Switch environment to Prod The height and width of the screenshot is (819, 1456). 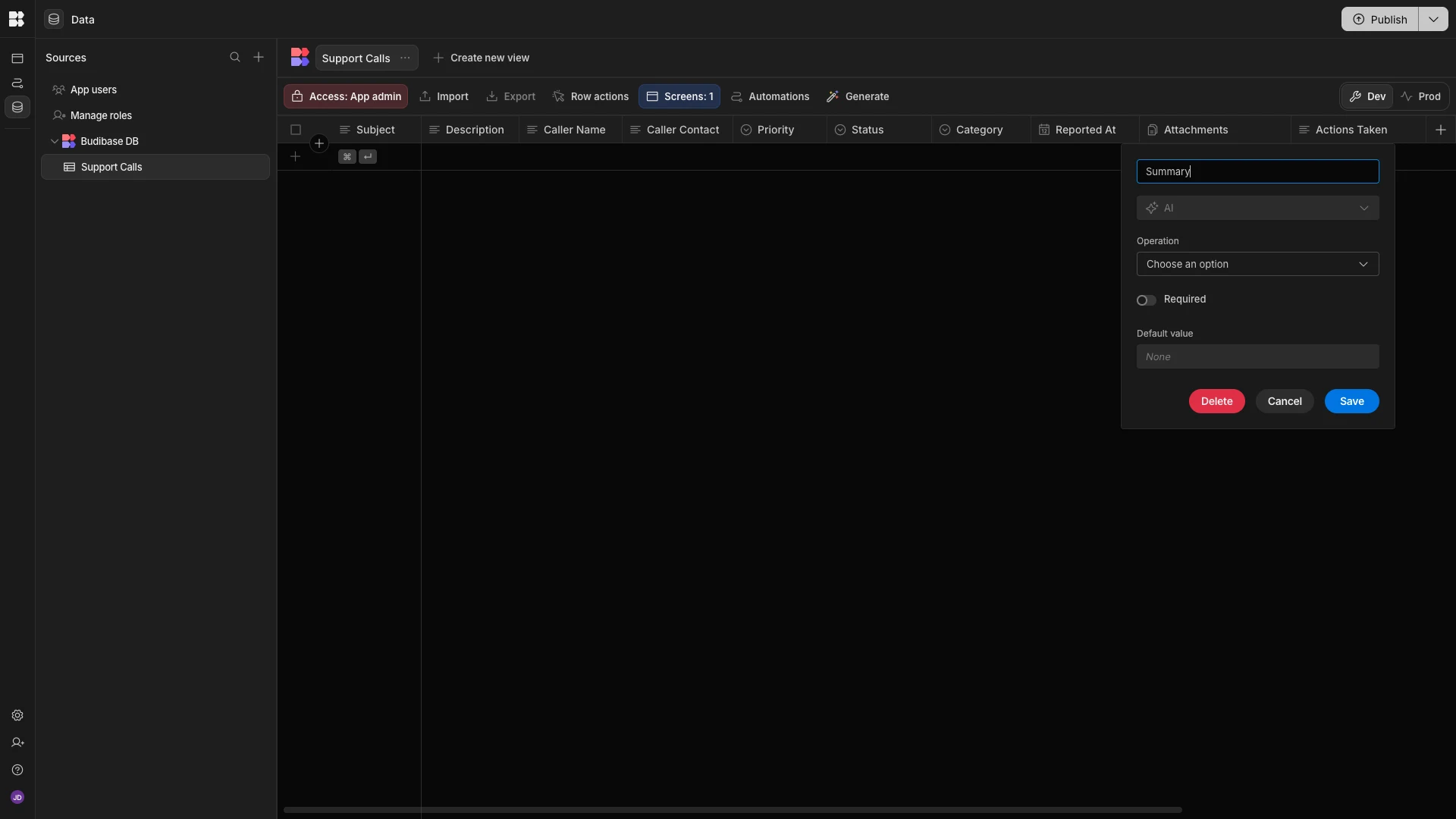[1422, 96]
